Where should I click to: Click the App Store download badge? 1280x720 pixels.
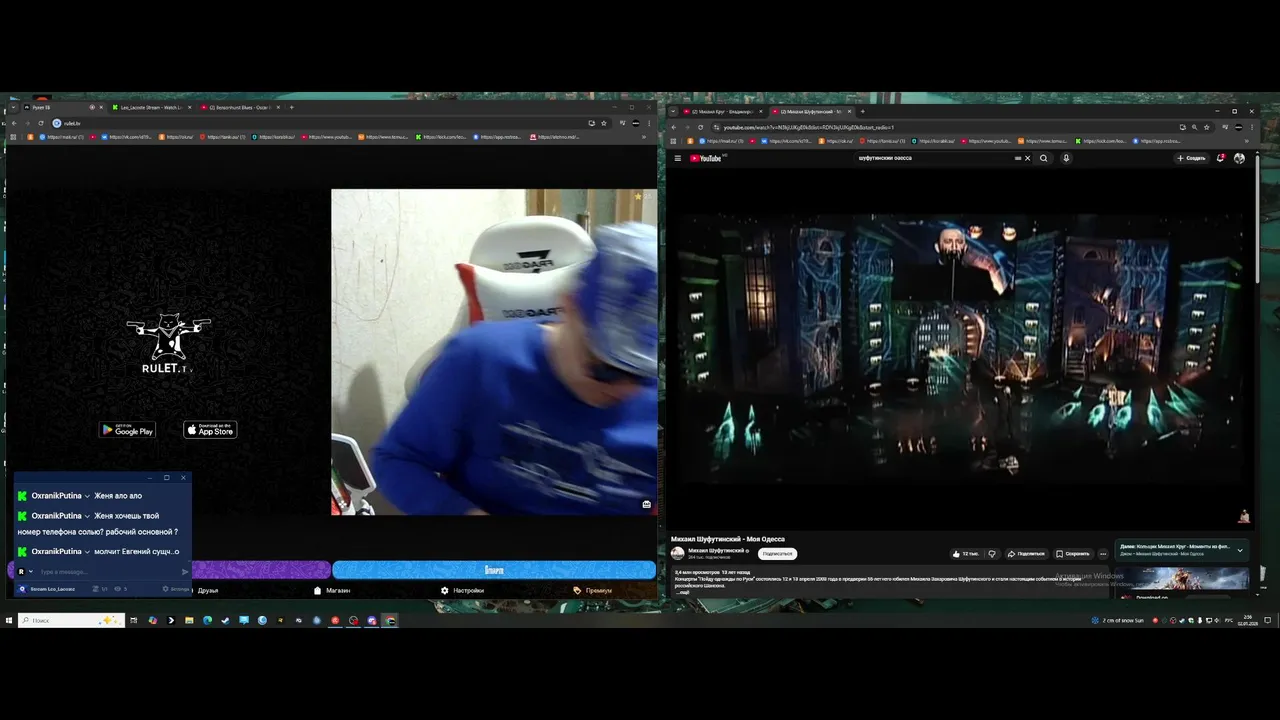click(210, 430)
